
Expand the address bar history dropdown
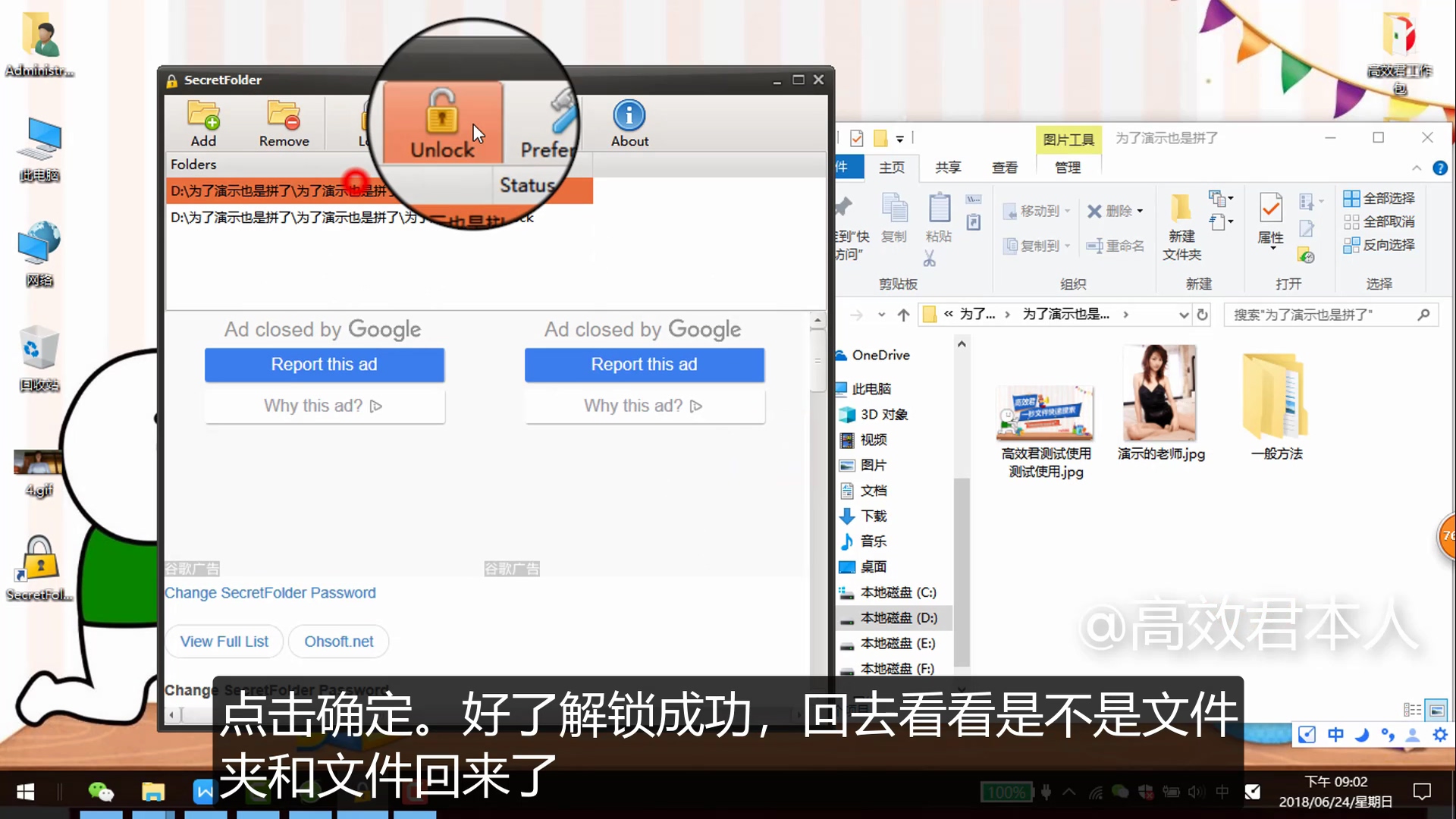tap(1183, 314)
